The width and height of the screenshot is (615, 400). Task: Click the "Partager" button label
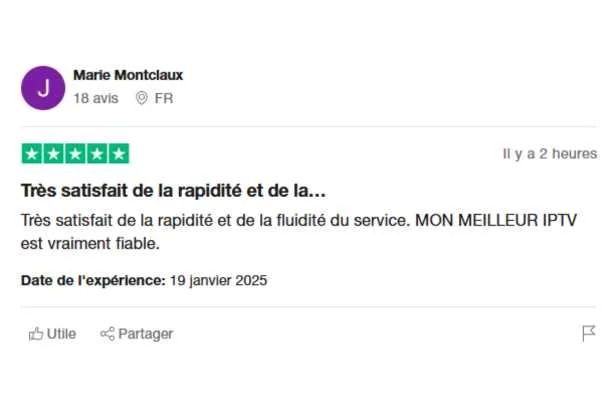tap(146, 334)
